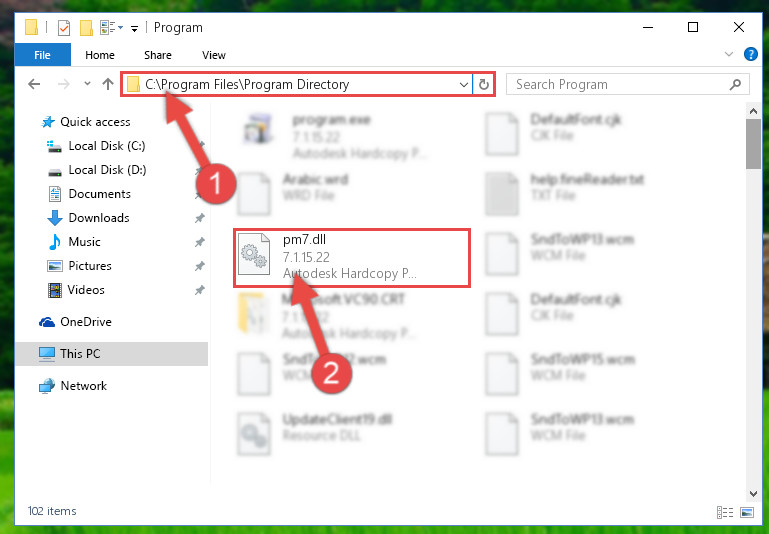Expand the address bar history dropdown
This screenshot has width=769, height=534.
(x=463, y=84)
